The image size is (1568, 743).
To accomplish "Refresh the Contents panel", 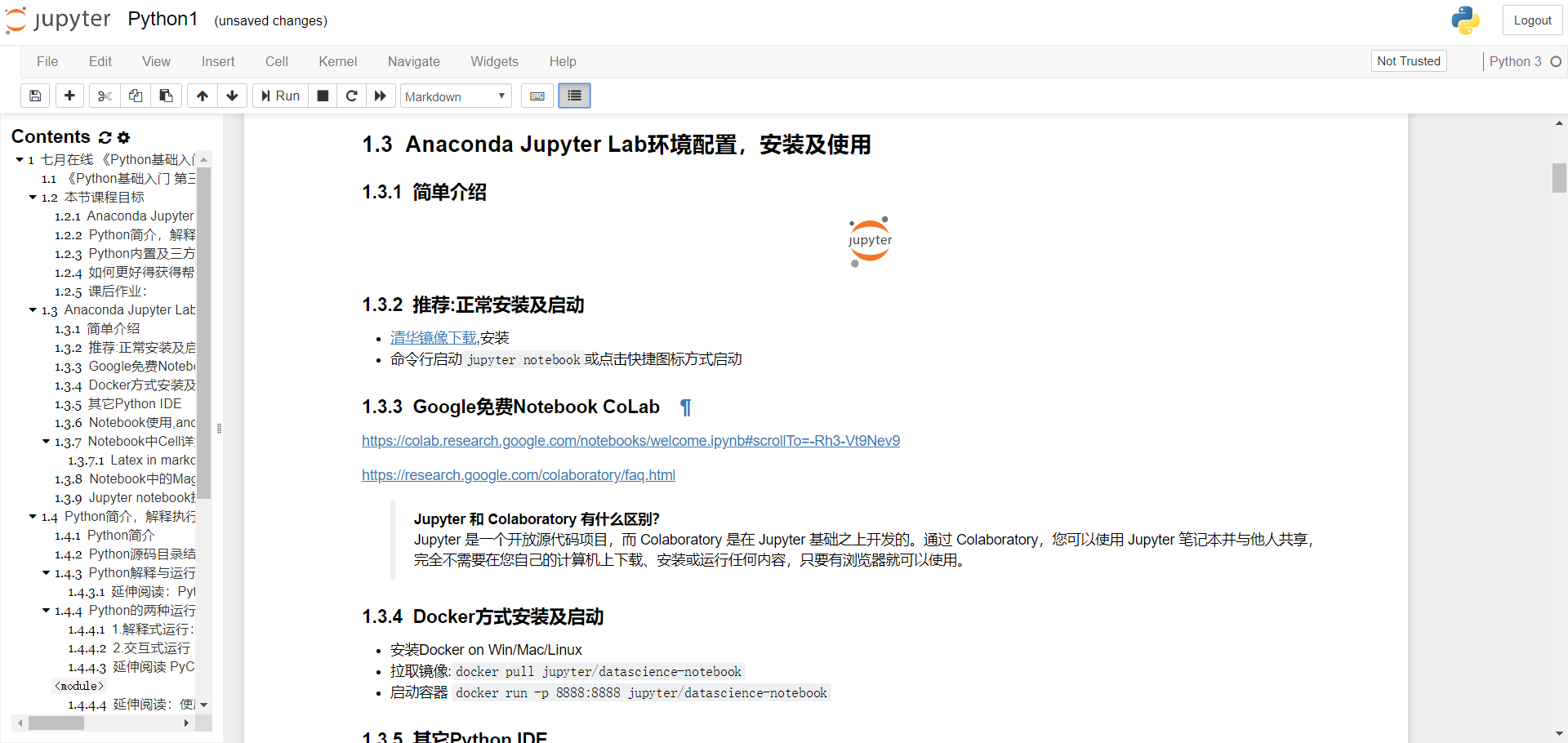I will (x=105, y=137).
